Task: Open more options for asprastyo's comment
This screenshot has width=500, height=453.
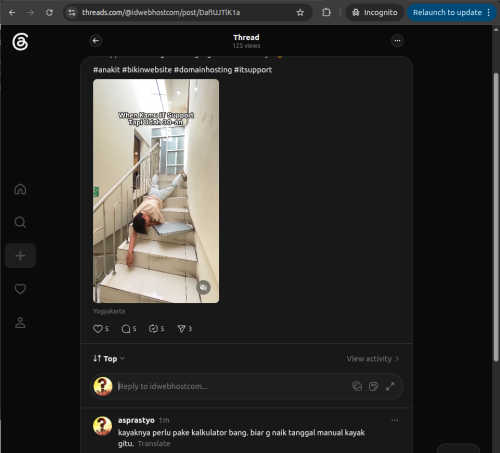Action: [395, 420]
